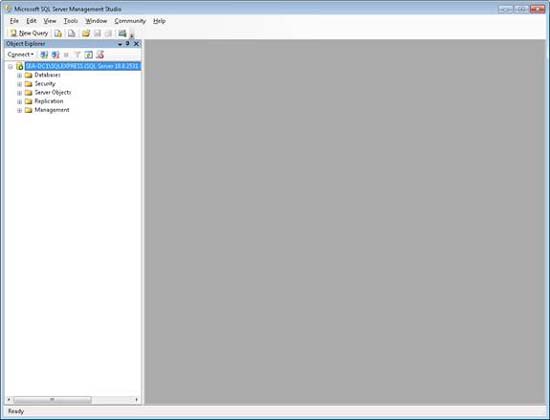The height and width of the screenshot is (420, 550).
Task: Click the Refresh icon in Object Explorer
Action: tap(88, 54)
